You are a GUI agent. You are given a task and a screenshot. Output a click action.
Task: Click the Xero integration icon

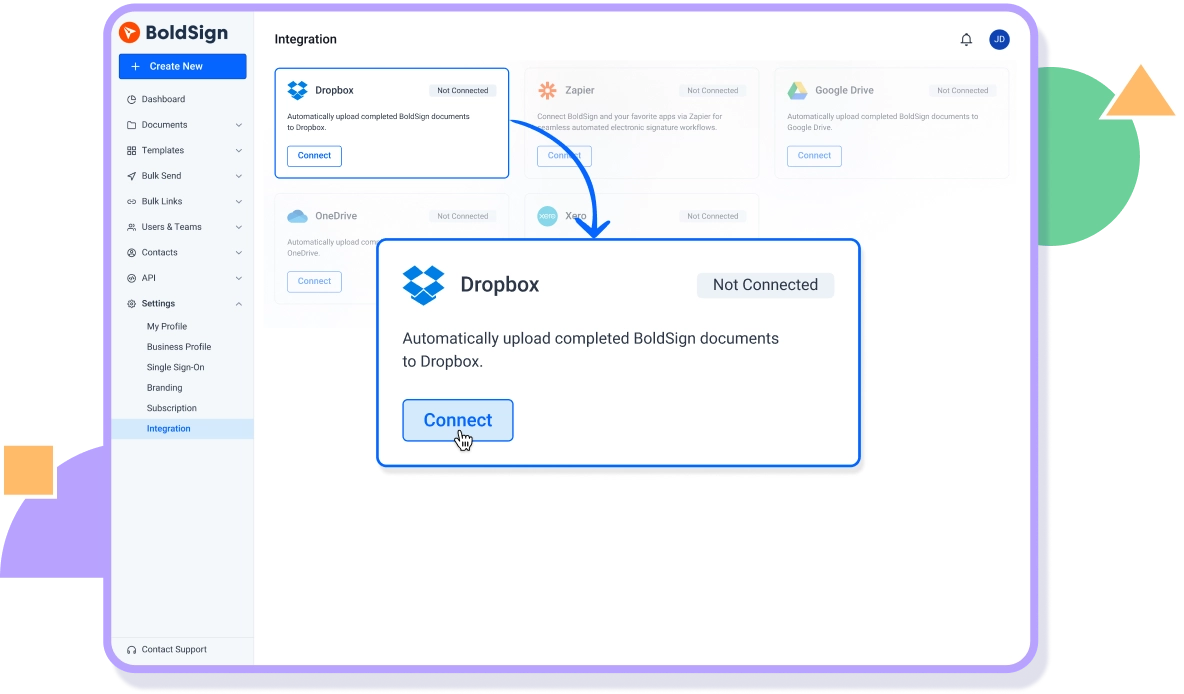(x=548, y=215)
